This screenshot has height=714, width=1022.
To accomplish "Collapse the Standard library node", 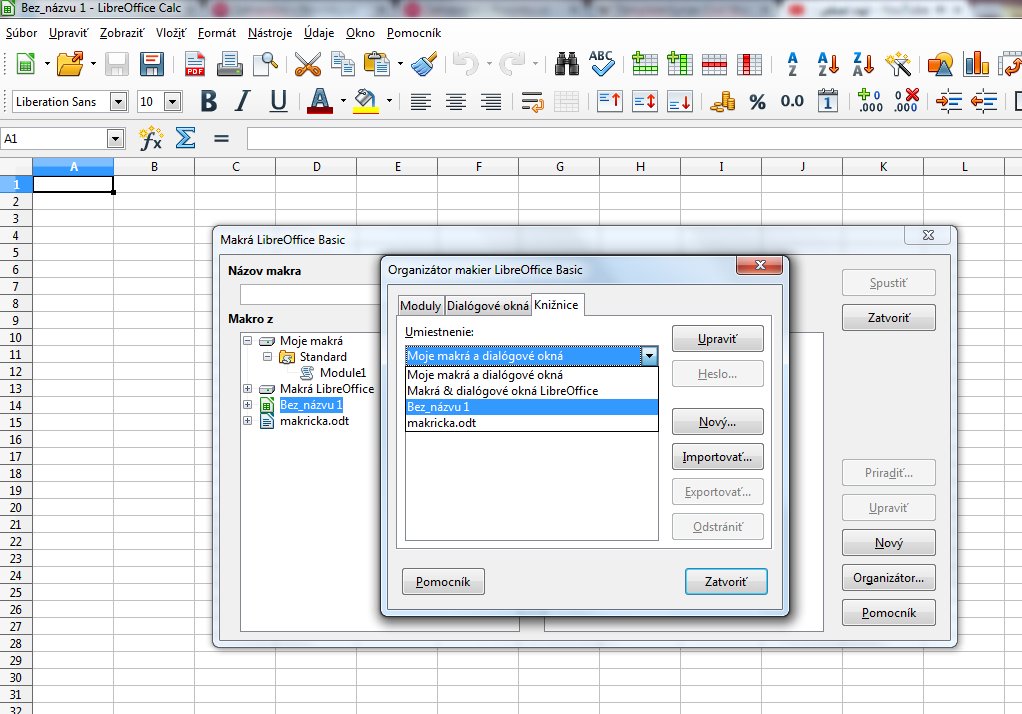I will pos(267,357).
